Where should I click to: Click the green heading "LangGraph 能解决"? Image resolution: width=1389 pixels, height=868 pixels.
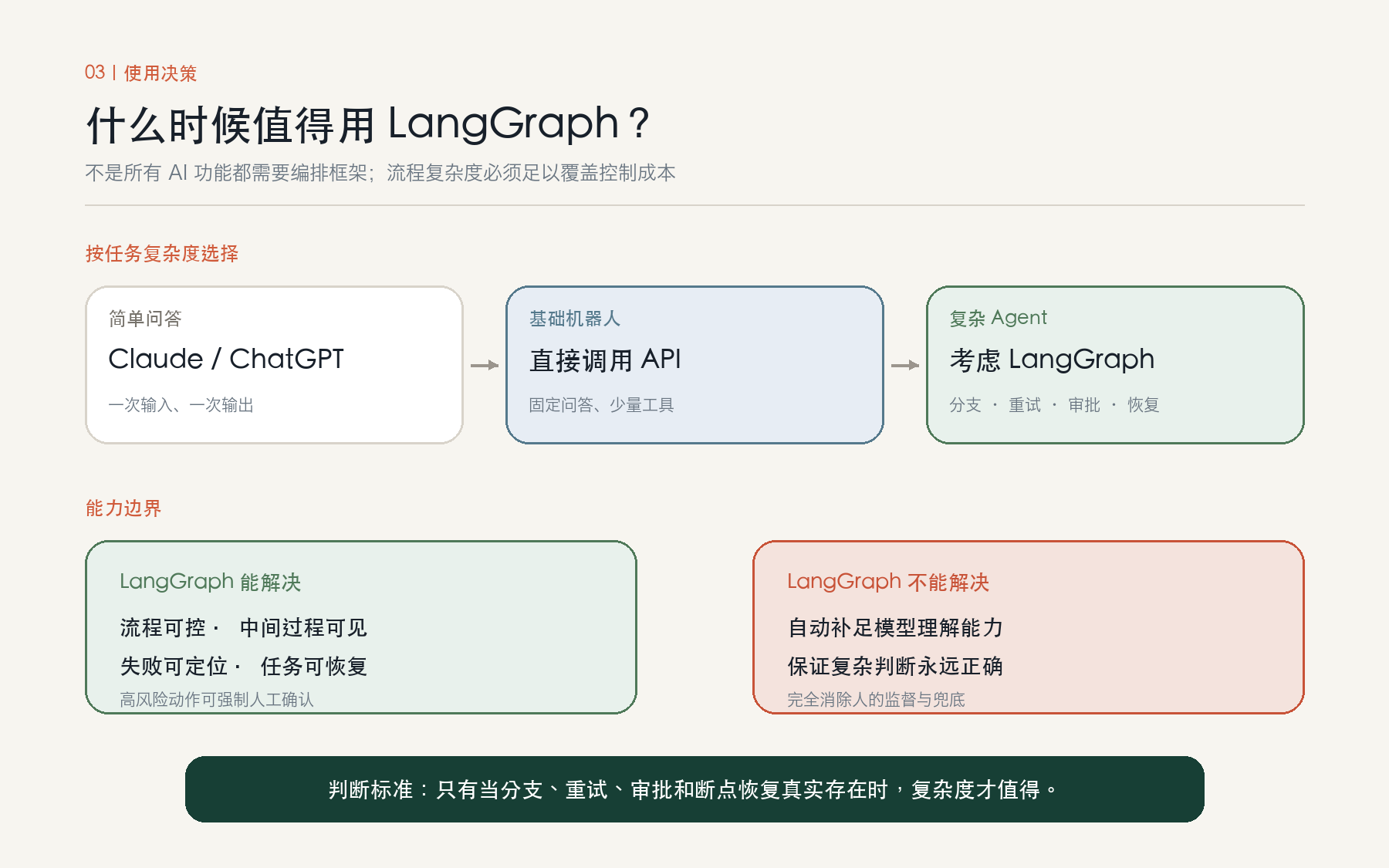[211, 582]
